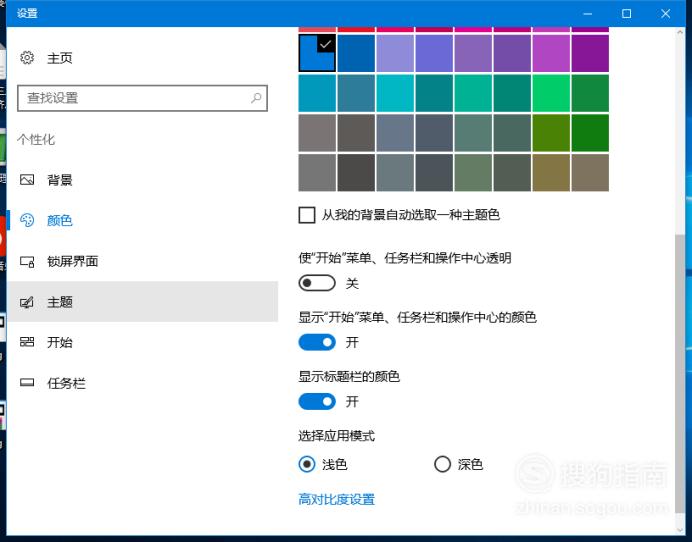Click the Start tiles icon
The image size is (692, 542).
[27, 342]
